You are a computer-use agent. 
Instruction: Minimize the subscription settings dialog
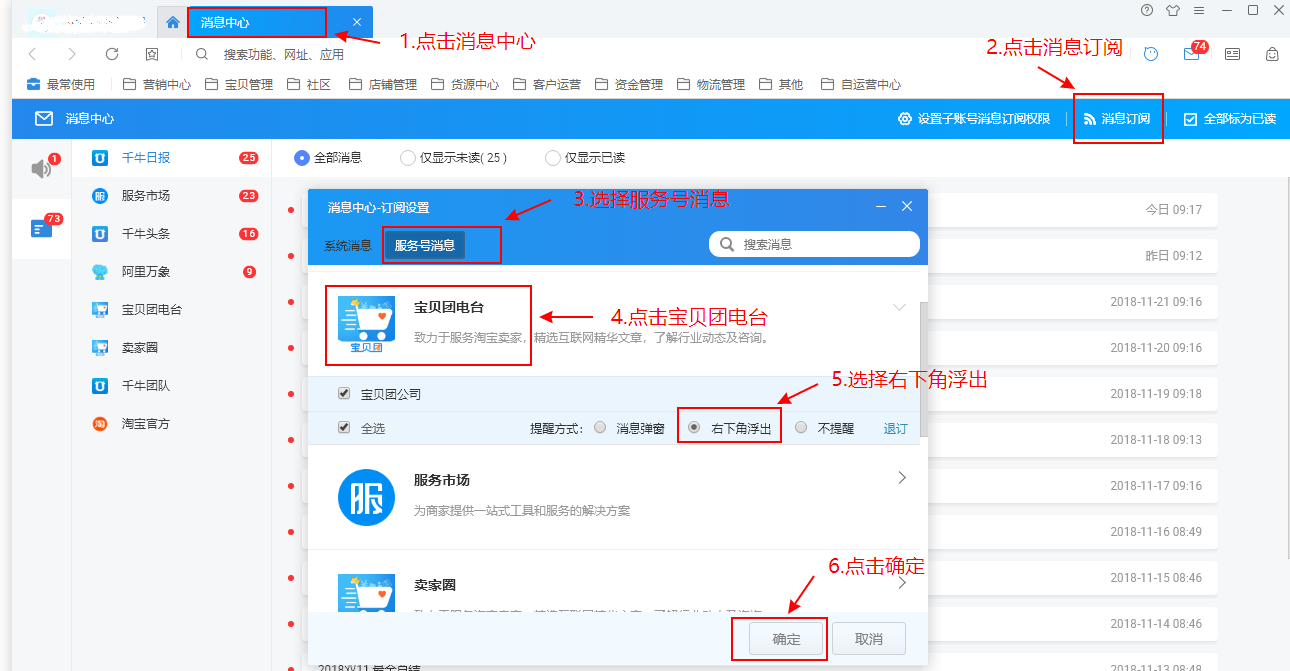881,206
